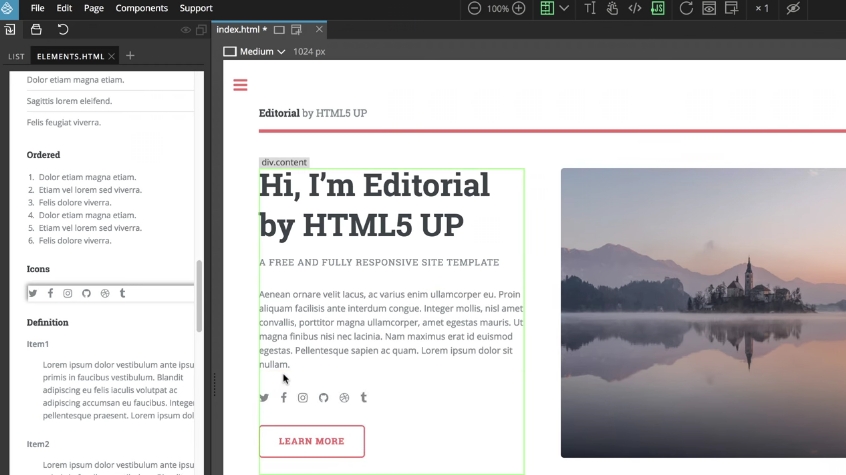Select the text editing tool icon

click(x=589, y=8)
